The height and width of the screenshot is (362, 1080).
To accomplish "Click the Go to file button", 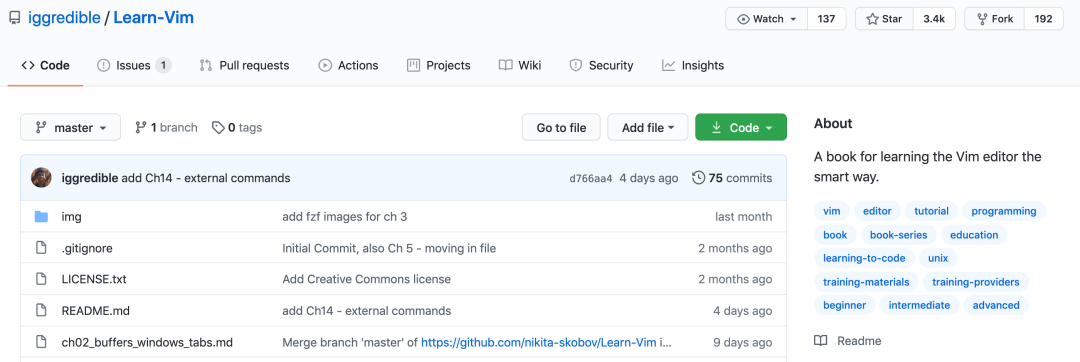I will [561, 127].
